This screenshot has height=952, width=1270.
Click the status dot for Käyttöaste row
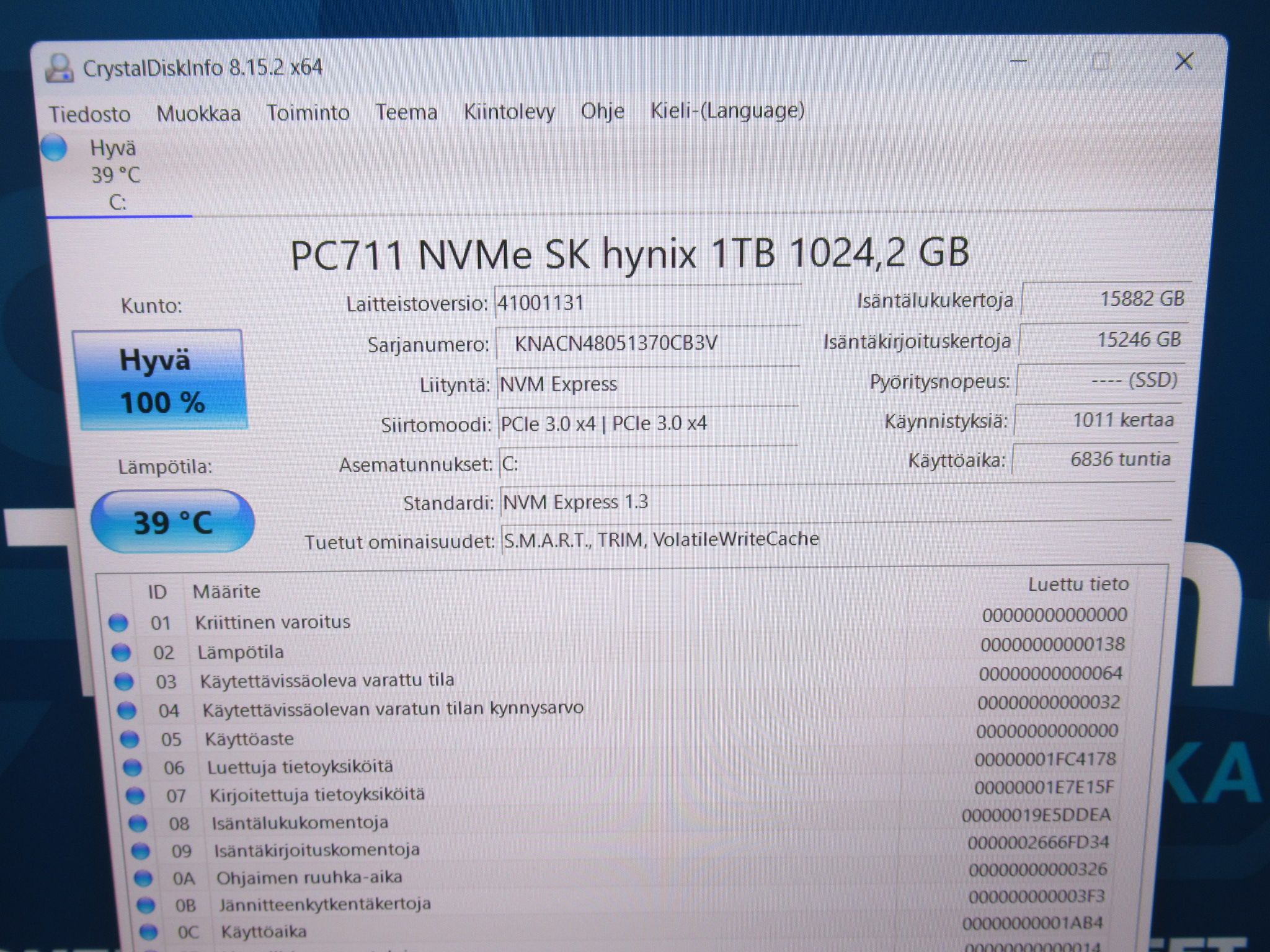(129, 739)
